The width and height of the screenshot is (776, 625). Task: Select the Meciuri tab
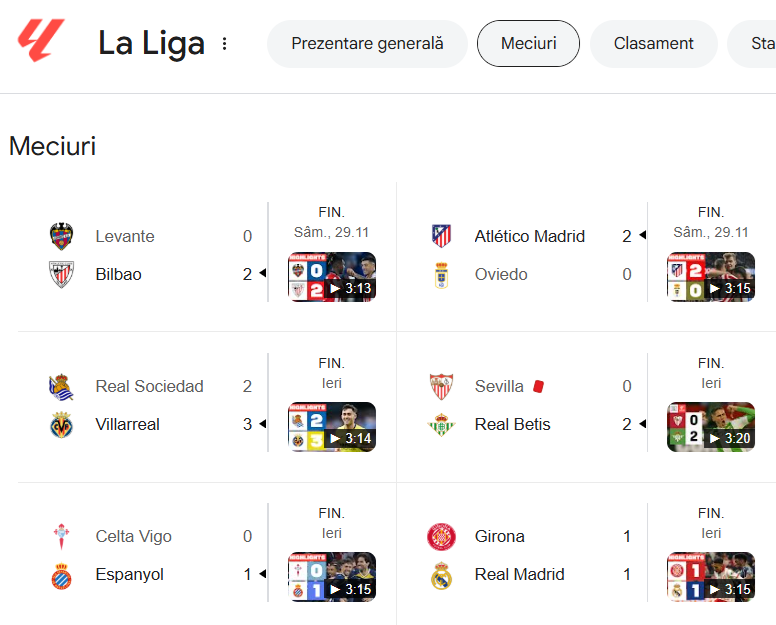click(528, 44)
